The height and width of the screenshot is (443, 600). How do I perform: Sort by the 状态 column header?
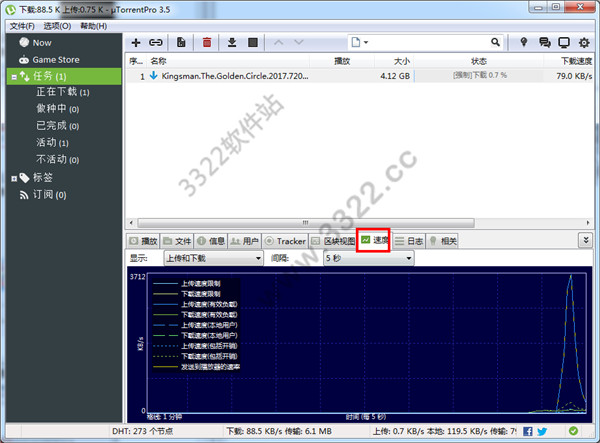tap(479, 61)
